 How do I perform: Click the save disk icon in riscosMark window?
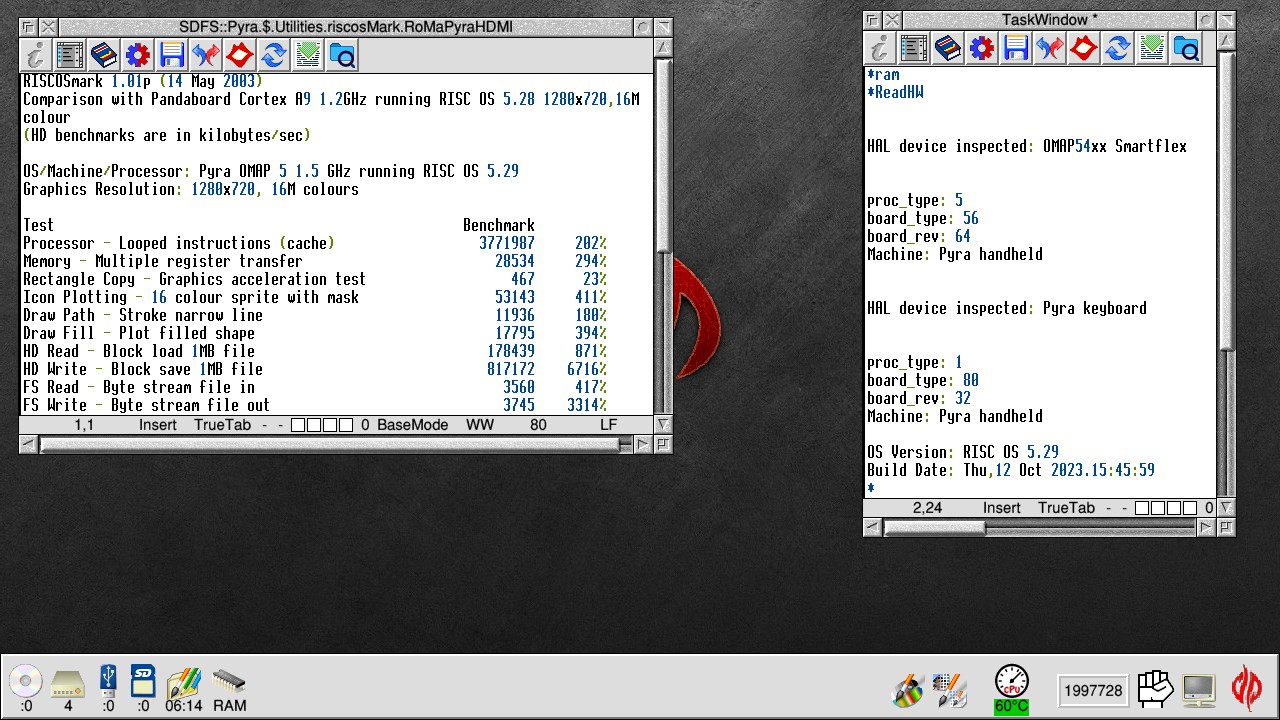(172, 55)
